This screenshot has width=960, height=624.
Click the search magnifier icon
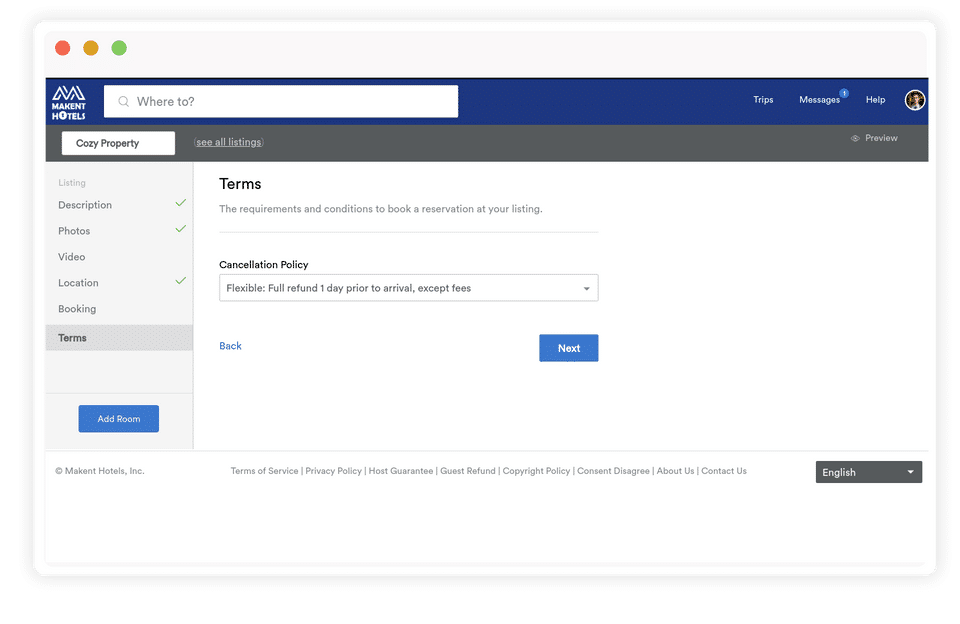124,102
